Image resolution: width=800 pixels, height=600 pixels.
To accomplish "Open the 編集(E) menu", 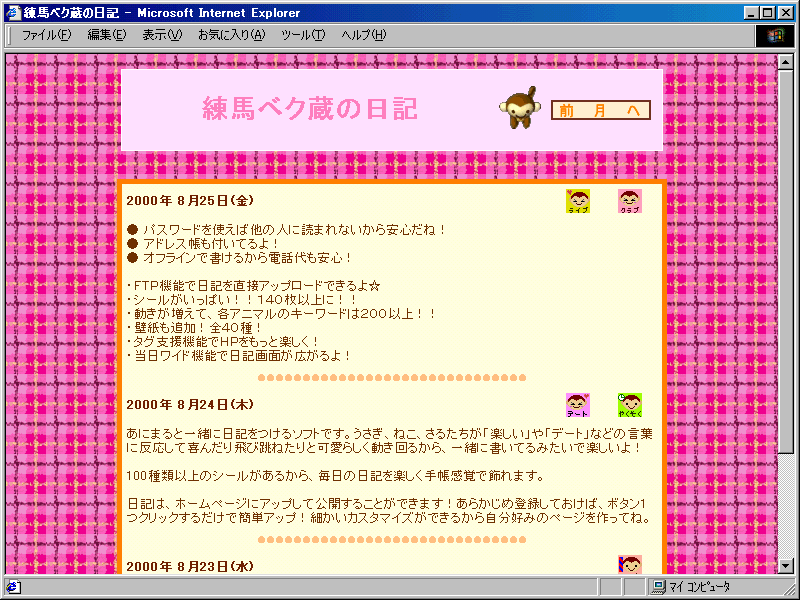I will (x=106, y=35).
